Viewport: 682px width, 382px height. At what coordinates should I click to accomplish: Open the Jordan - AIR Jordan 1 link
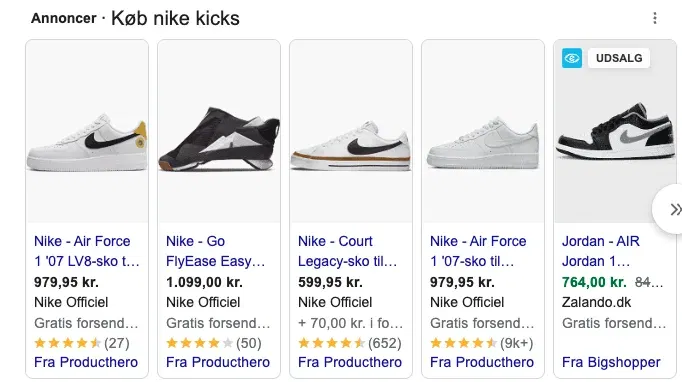click(x=600, y=251)
